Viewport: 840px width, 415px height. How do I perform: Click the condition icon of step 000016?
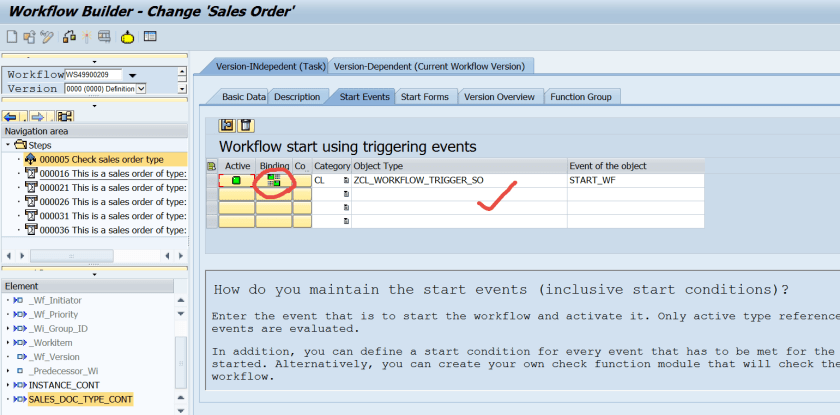tap(31, 173)
